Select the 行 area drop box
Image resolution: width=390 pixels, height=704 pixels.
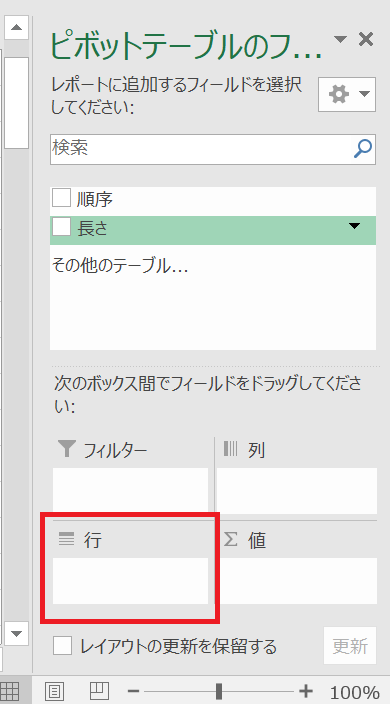(x=131, y=581)
